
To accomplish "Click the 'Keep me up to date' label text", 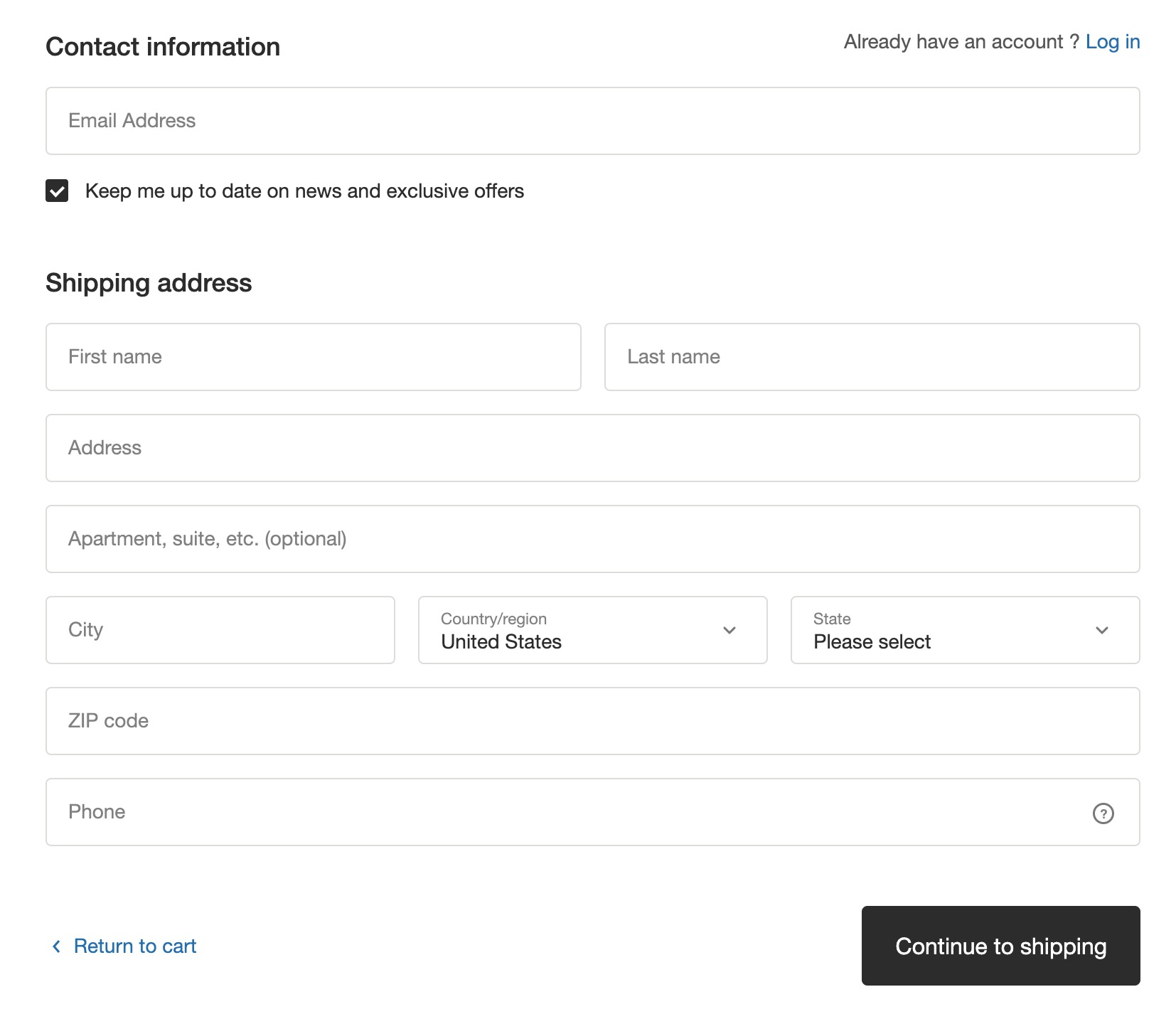I will 304,191.
